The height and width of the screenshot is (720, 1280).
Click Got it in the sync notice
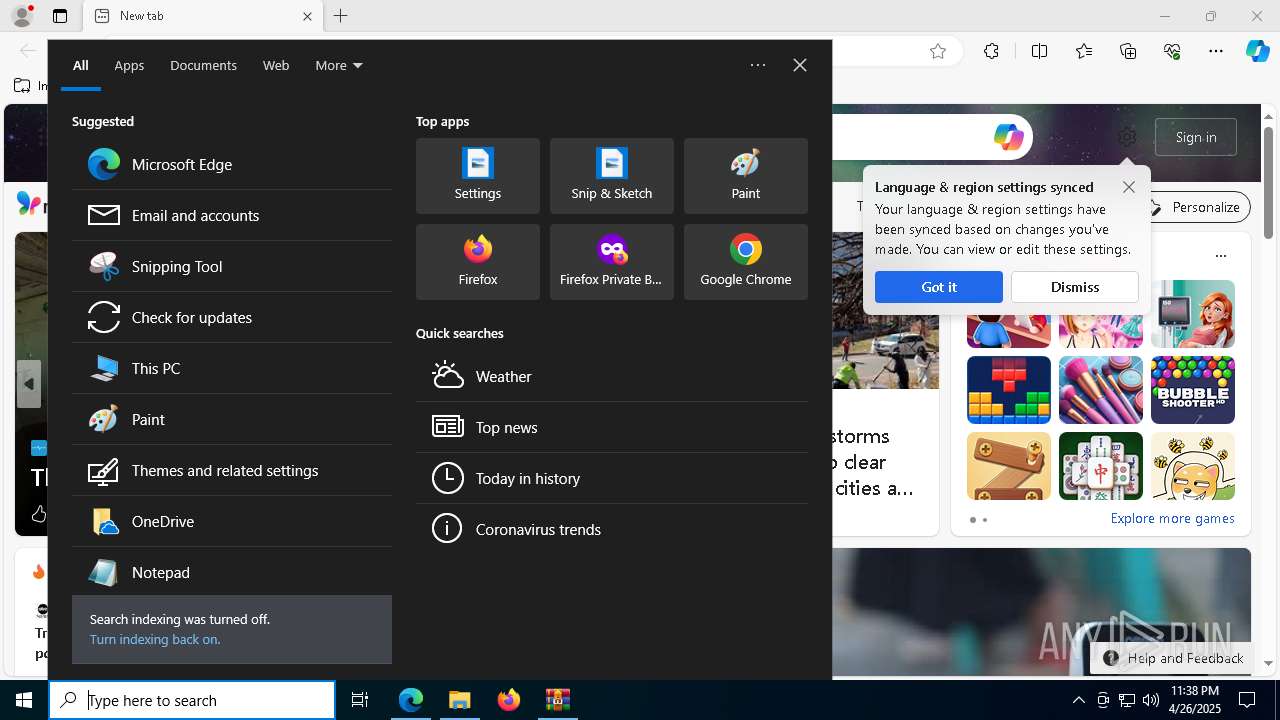point(939,287)
